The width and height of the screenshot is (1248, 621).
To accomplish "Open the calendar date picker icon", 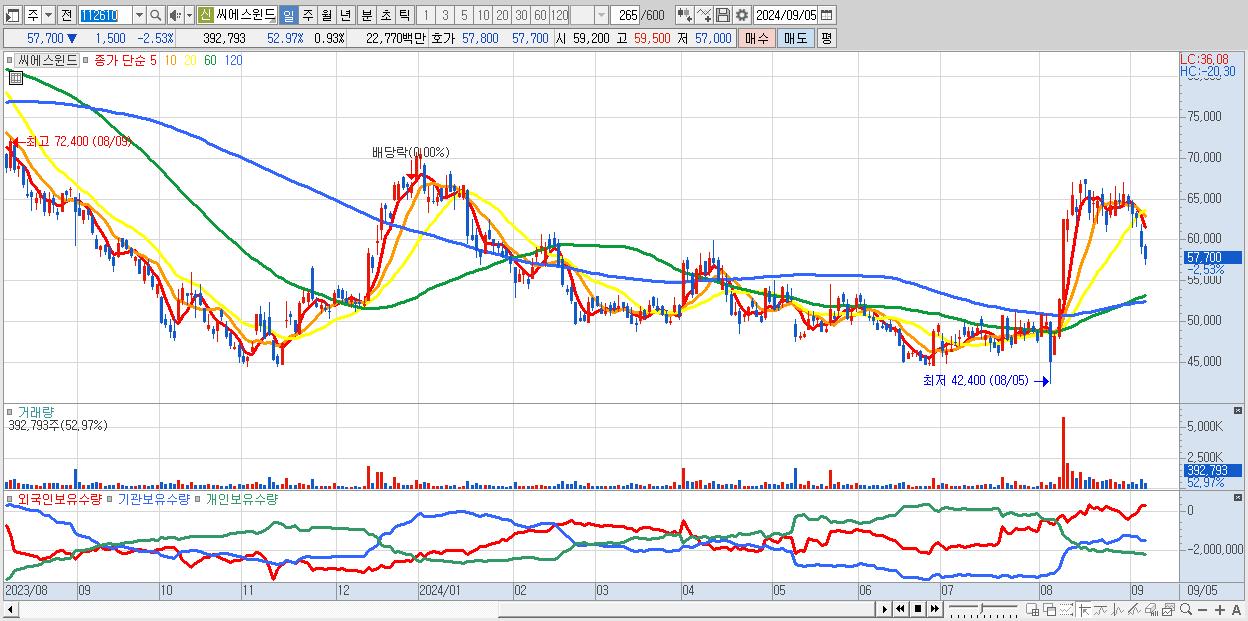I will click(827, 15).
